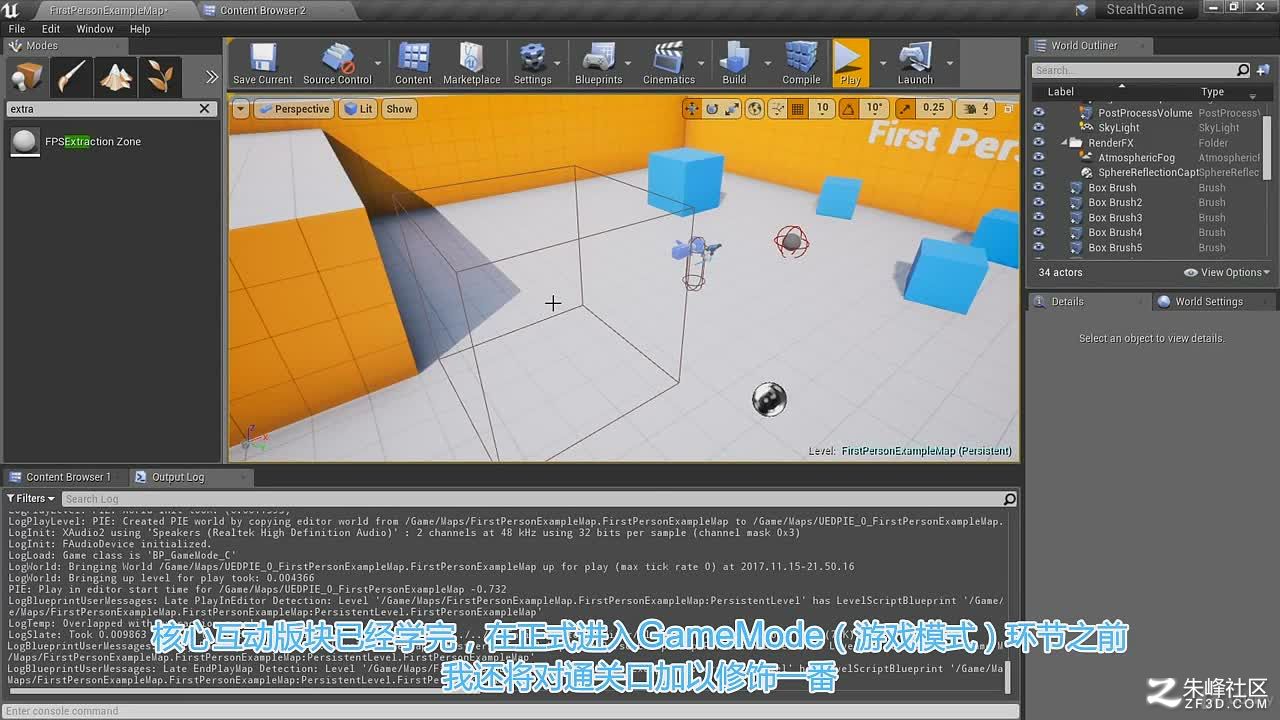Screen dimensions: 1280x720
Task: Open the surface snapping options icon
Action: coord(778,108)
